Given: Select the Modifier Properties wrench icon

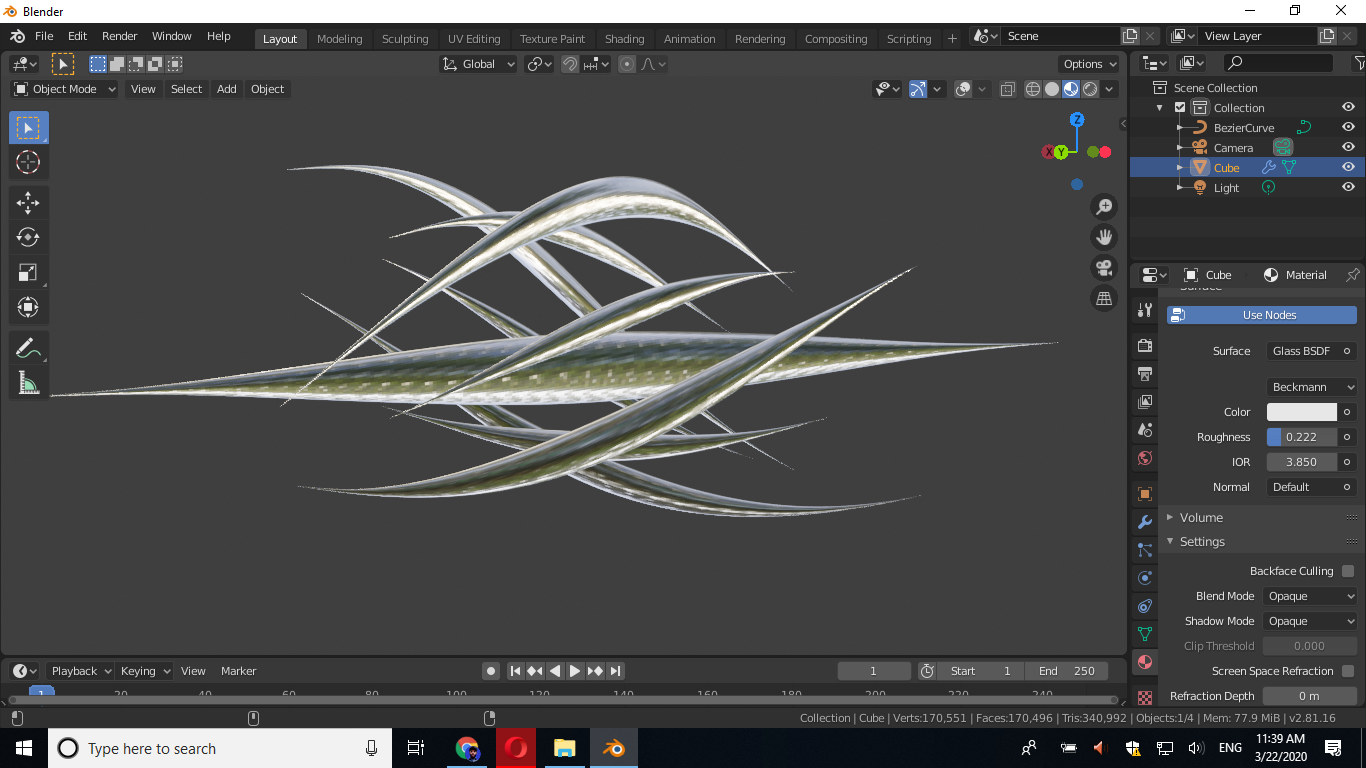Looking at the screenshot, I should point(1144,521).
